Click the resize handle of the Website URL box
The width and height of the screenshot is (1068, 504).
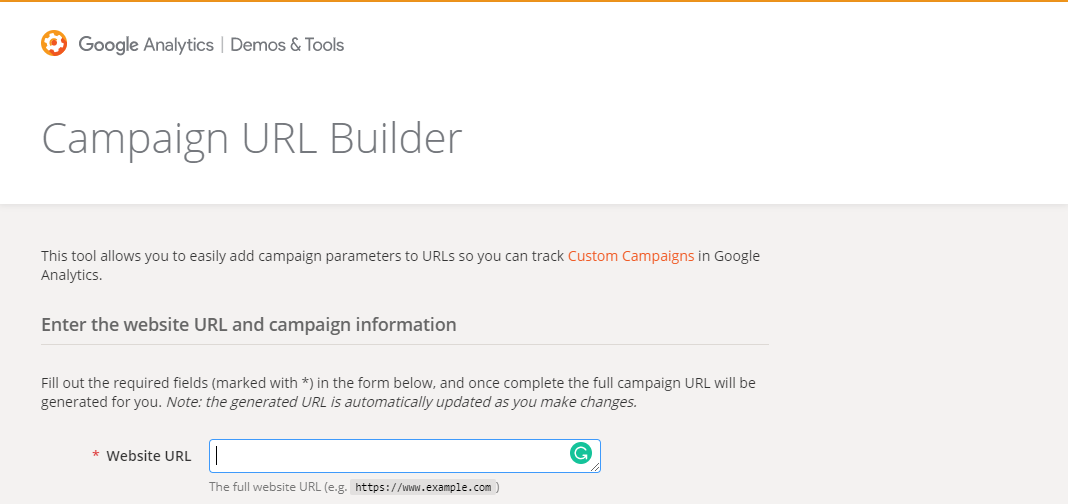coord(595,467)
